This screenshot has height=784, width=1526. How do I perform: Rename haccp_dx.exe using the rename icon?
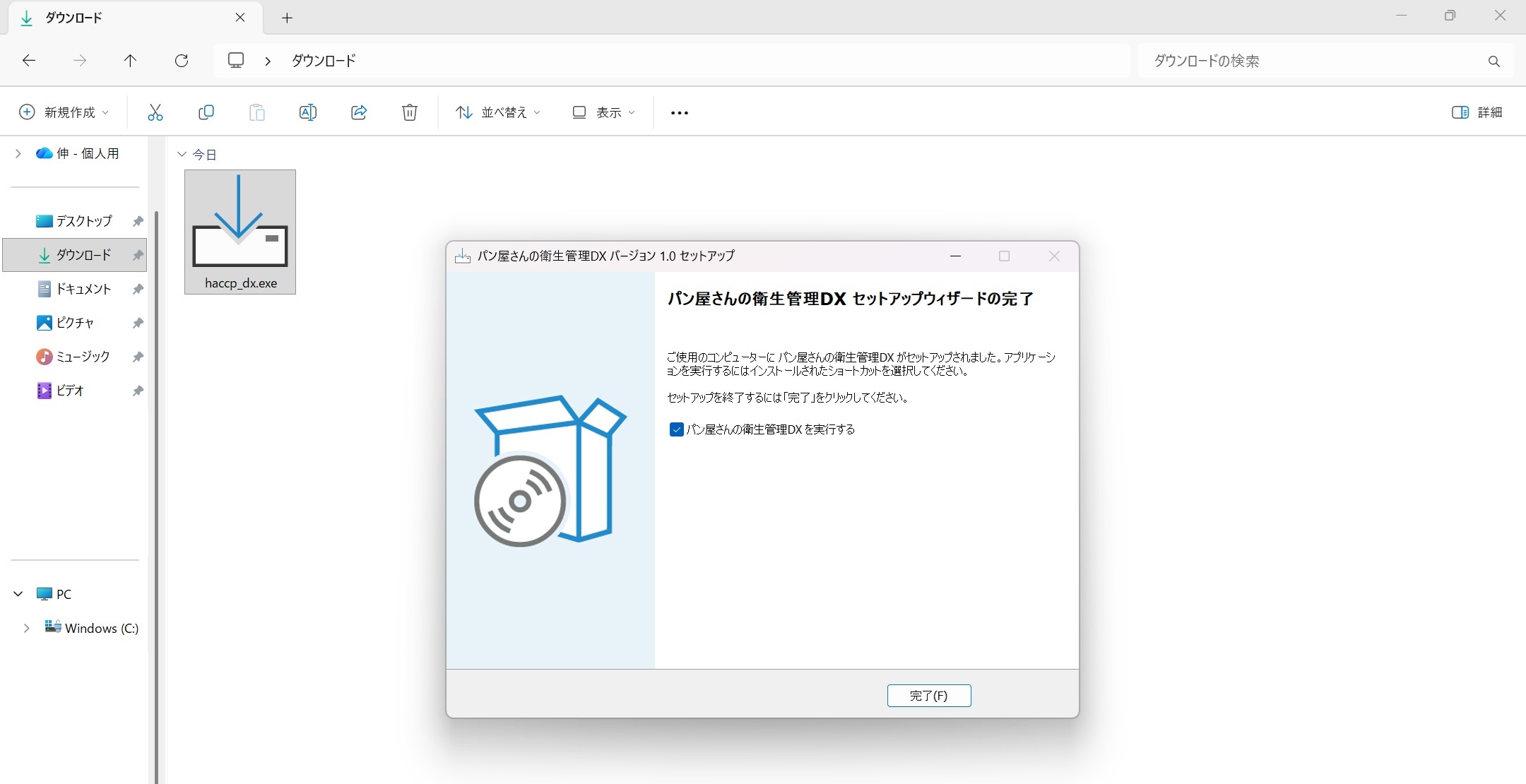(x=308, y=112)
